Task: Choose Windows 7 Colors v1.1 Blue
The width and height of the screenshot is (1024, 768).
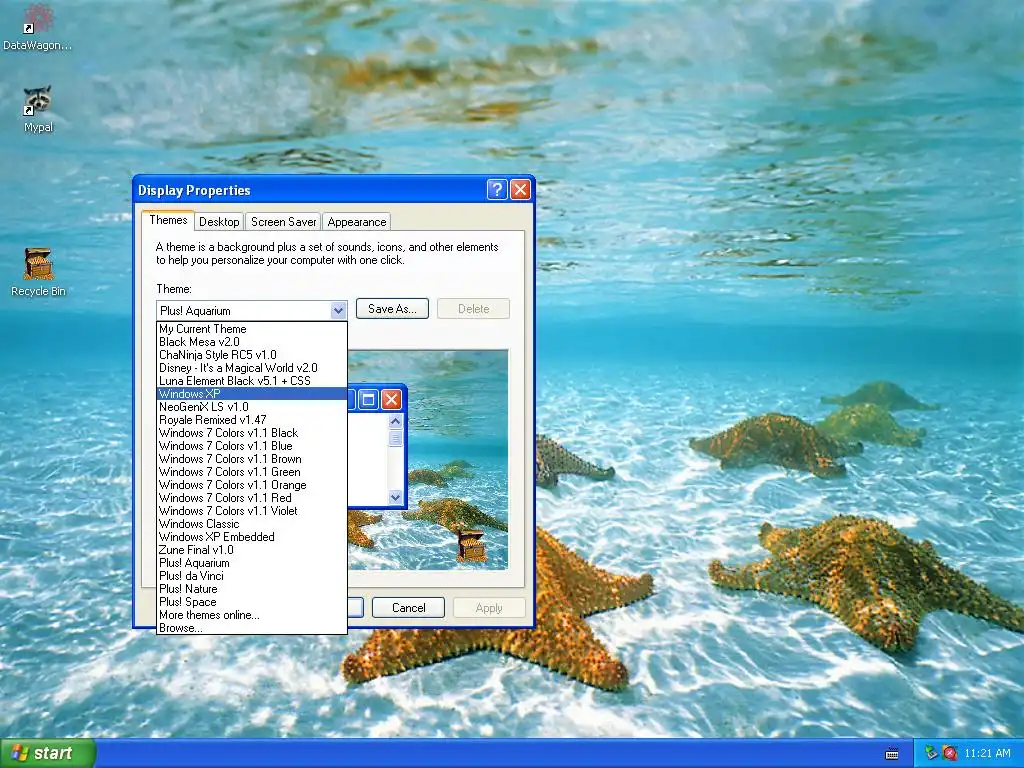Action: pos(251,446)
